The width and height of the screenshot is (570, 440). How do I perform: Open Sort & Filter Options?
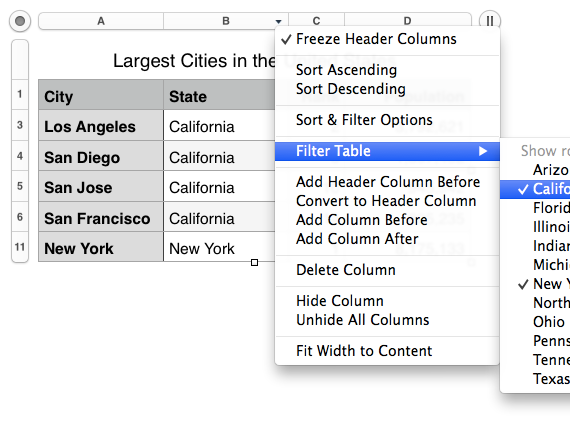(x=364, y=120)
